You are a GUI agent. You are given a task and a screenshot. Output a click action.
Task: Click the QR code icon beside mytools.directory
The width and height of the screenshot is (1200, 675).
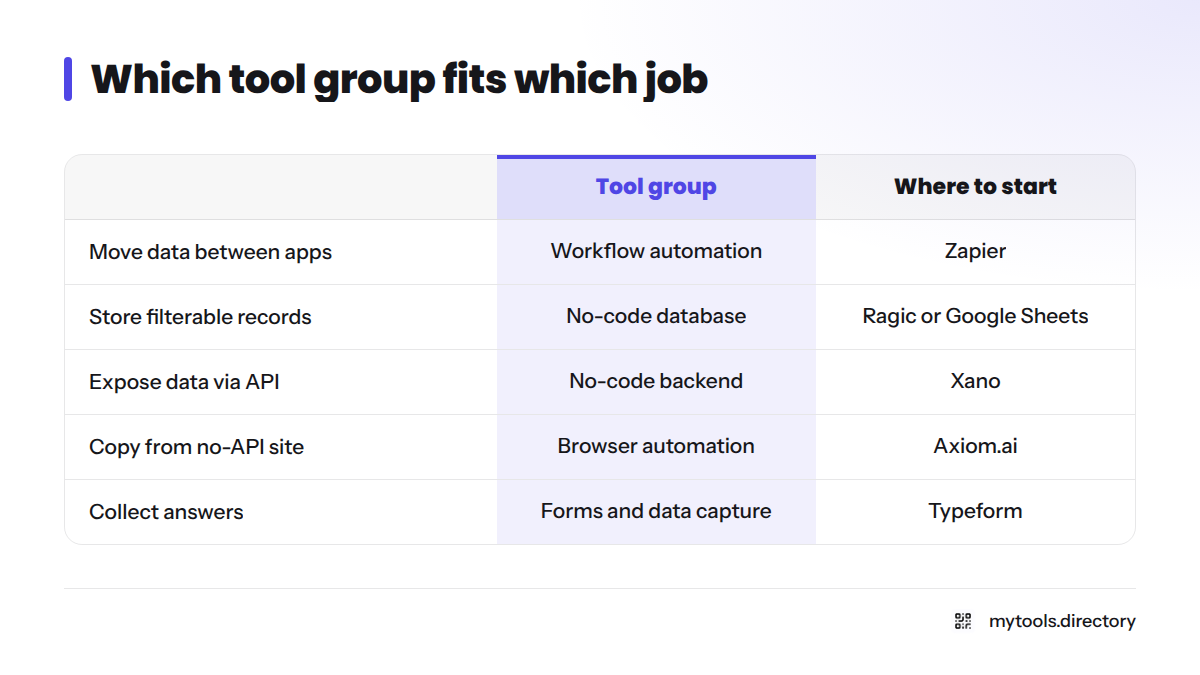(x=963, y=621)
